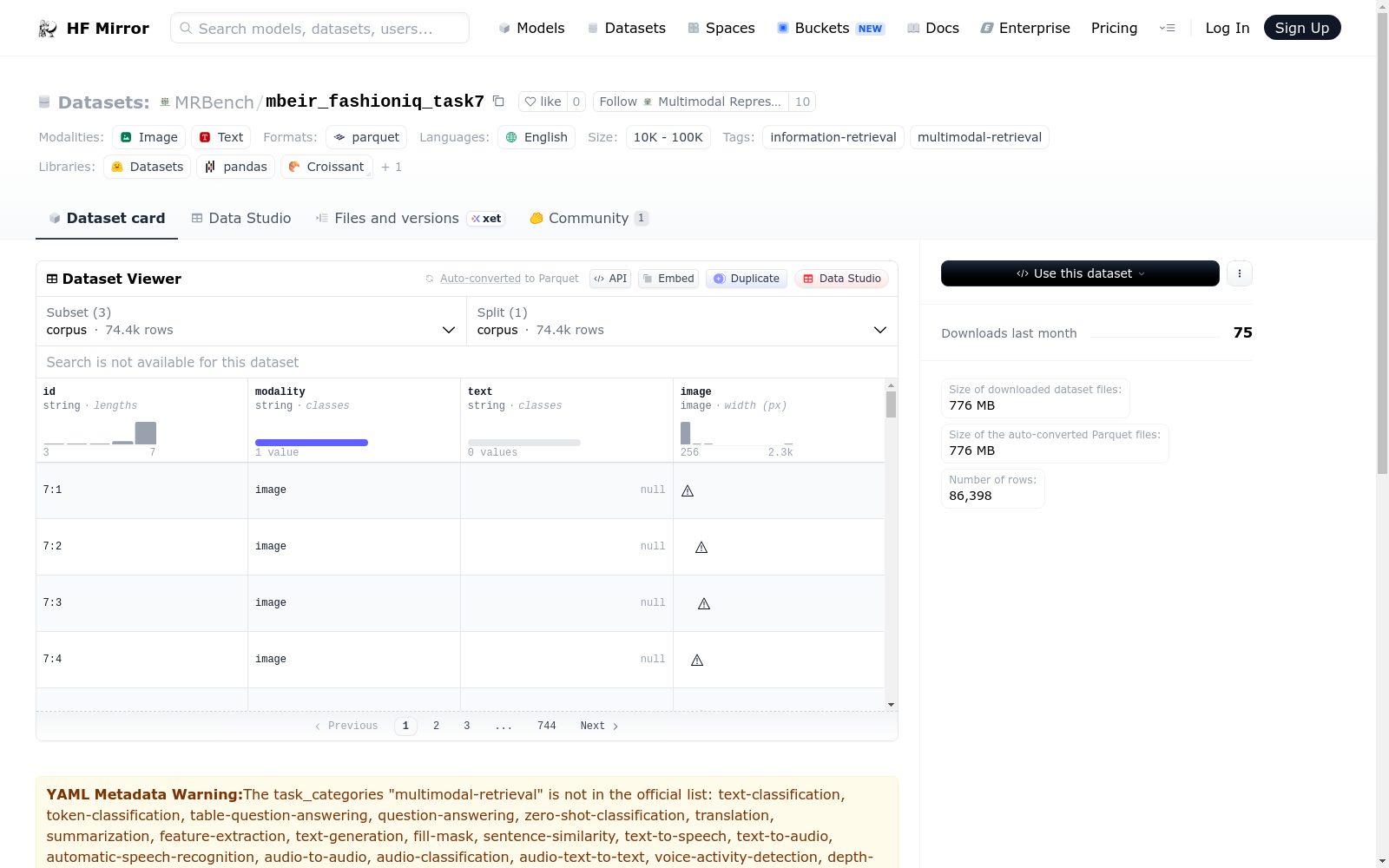
Task: Click the Sign Up button
Action: 1302,28
